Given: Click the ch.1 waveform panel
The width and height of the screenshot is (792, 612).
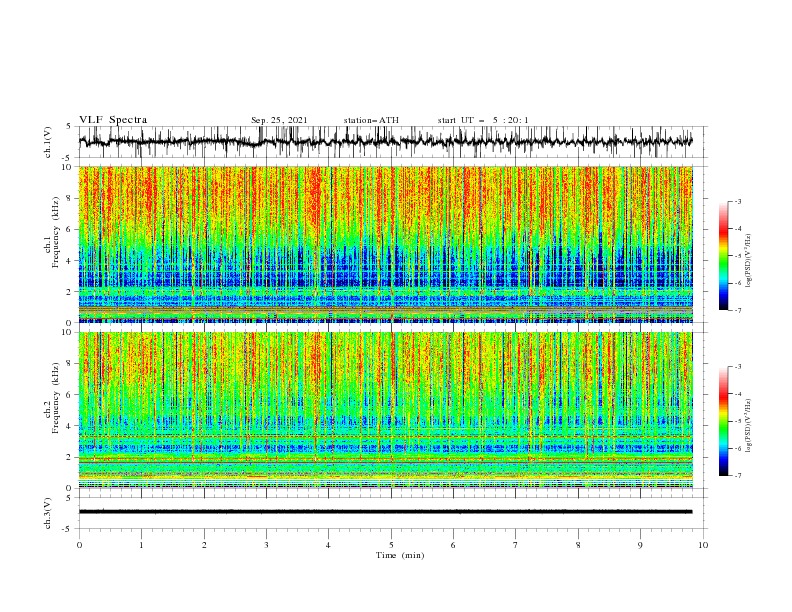Looking at the screenshot, I should coord(392,142).
